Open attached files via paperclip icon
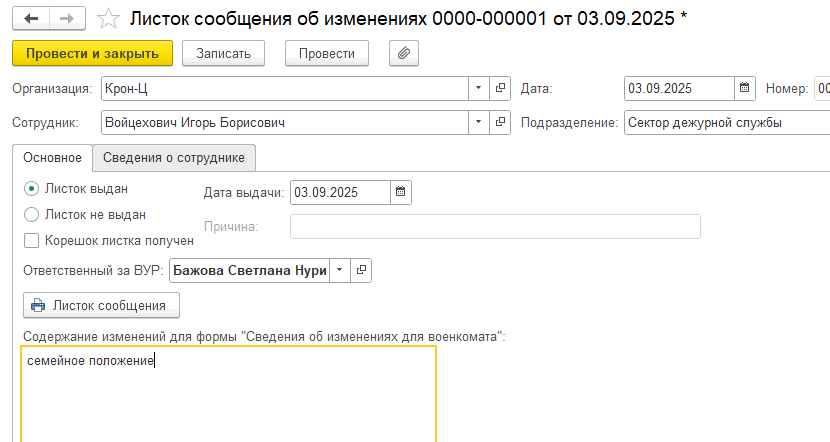The width and height of the screenshot is (830, 442). (404, 53)
